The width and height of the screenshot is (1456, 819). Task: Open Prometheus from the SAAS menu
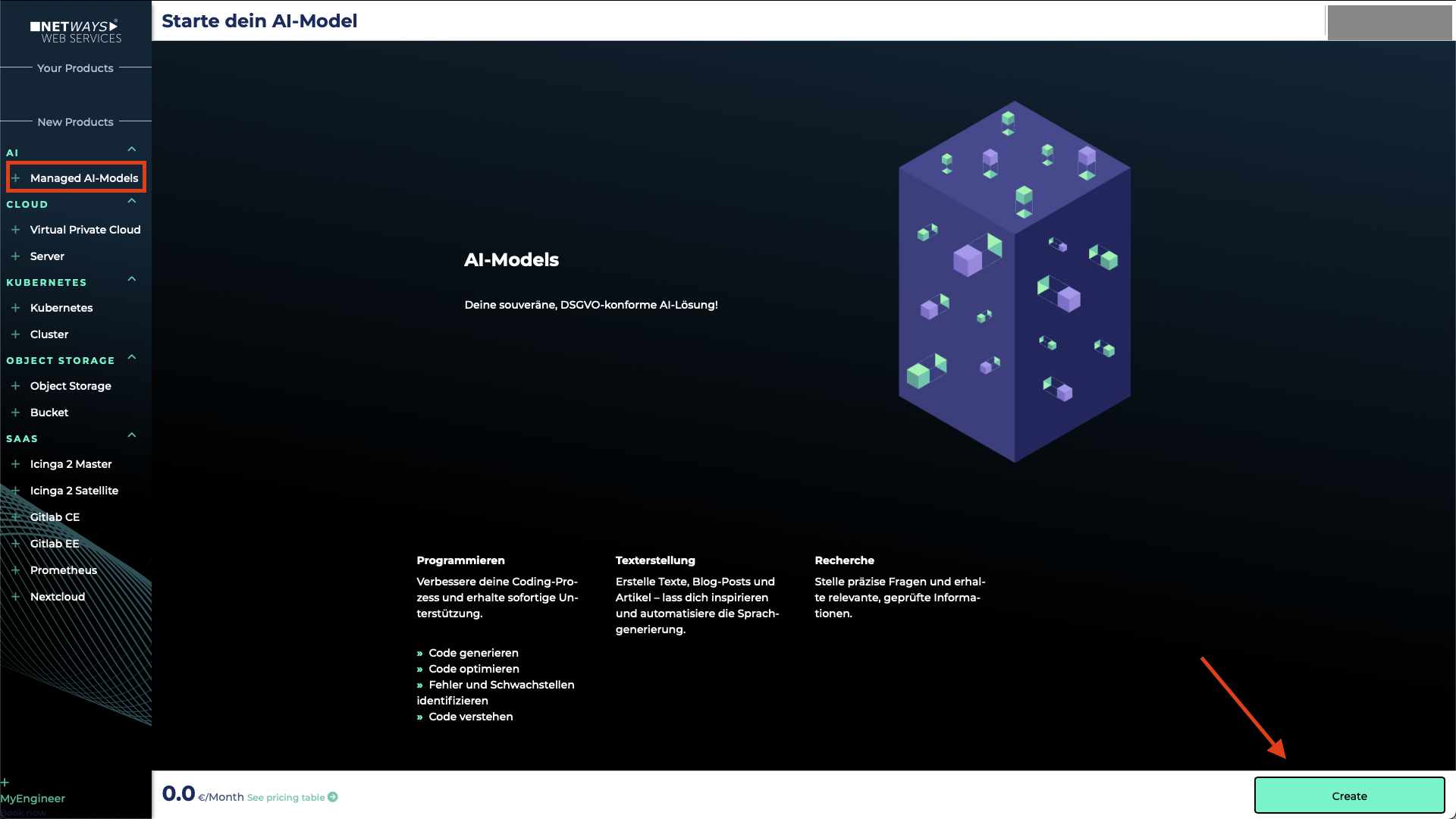click(63, 570)
